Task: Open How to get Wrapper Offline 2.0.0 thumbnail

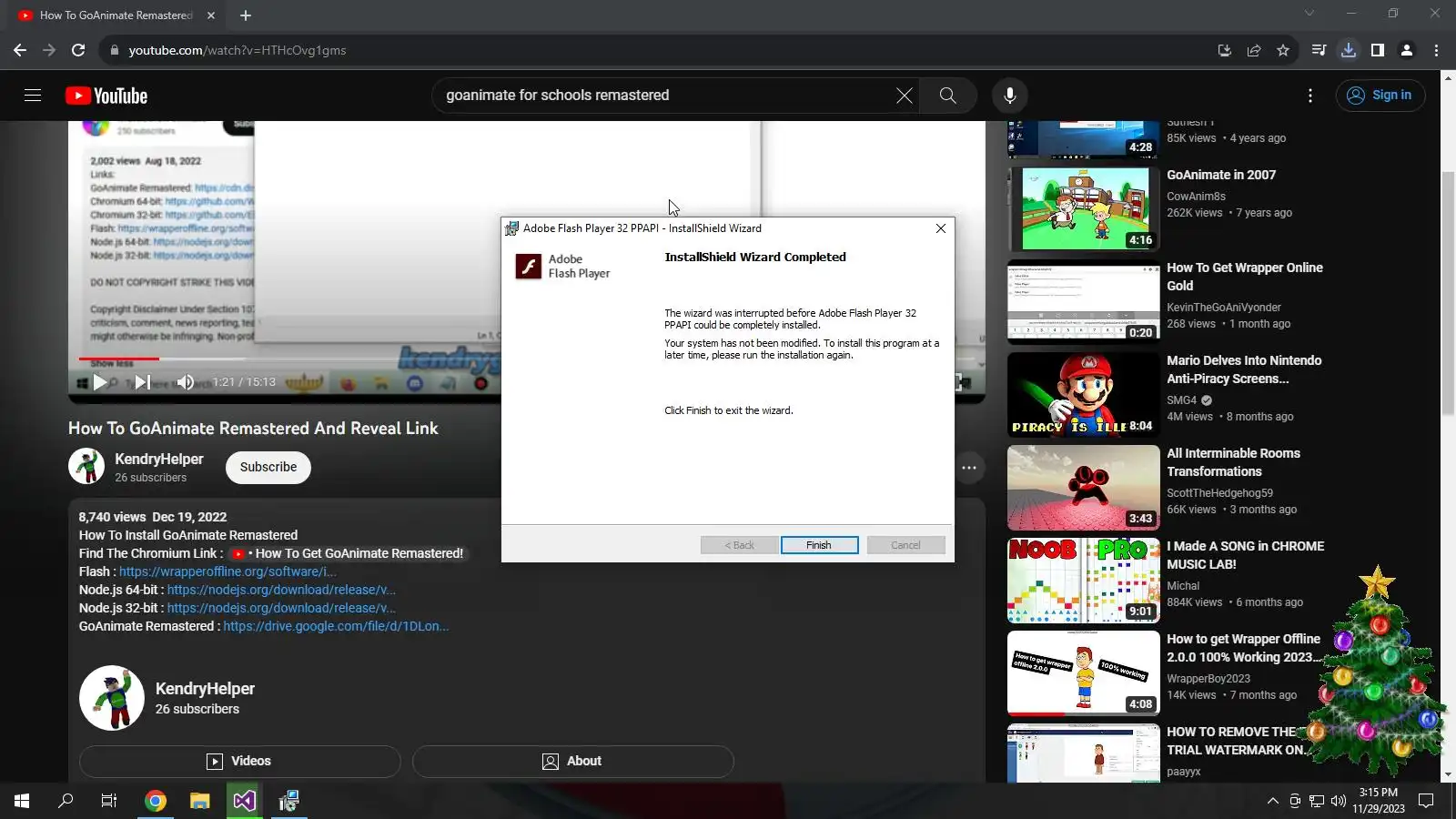Action: click(x=1084, y=672)
